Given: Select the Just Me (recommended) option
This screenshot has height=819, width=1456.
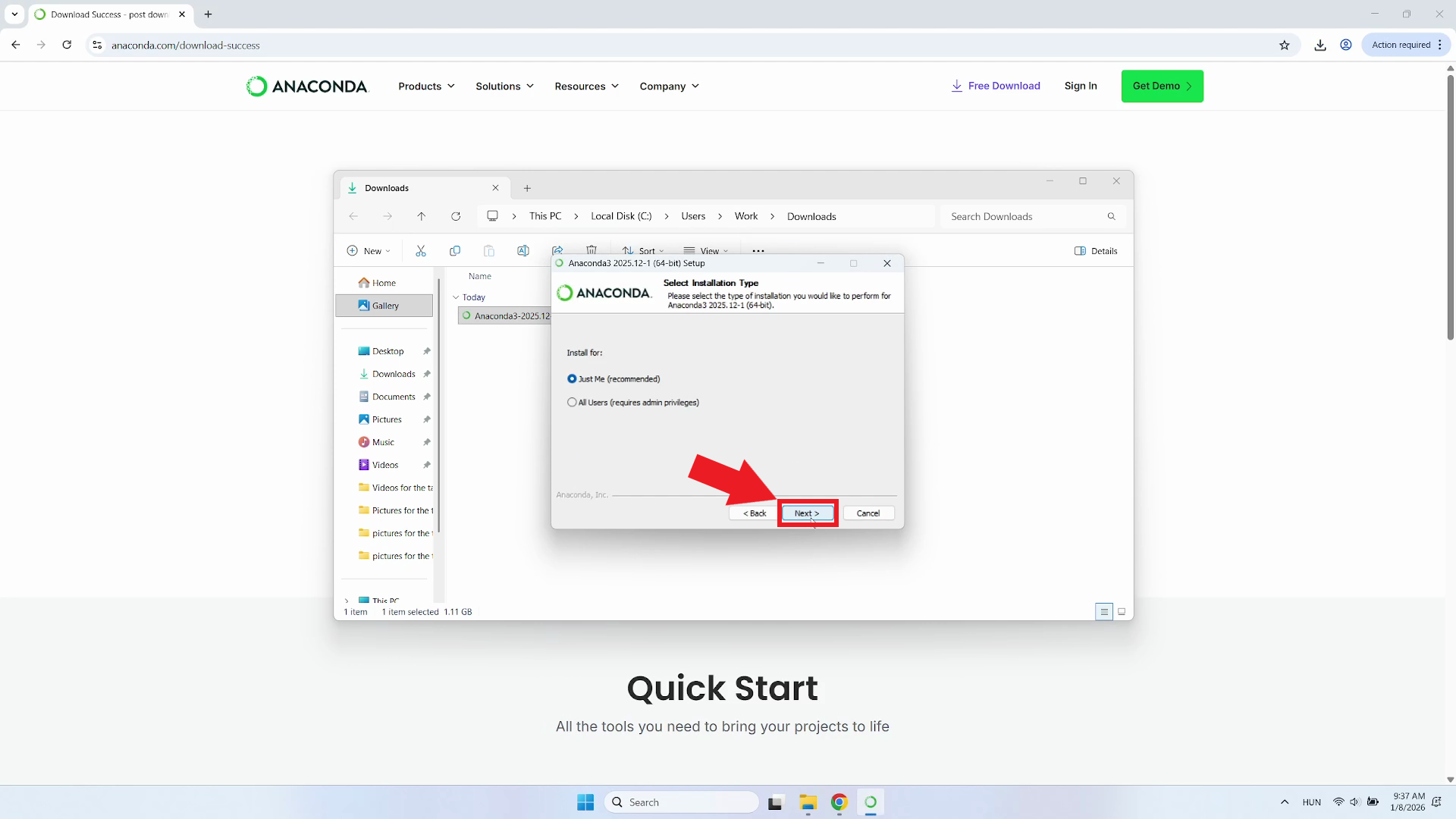Looking at the screenshot, I should click(572, 378).
